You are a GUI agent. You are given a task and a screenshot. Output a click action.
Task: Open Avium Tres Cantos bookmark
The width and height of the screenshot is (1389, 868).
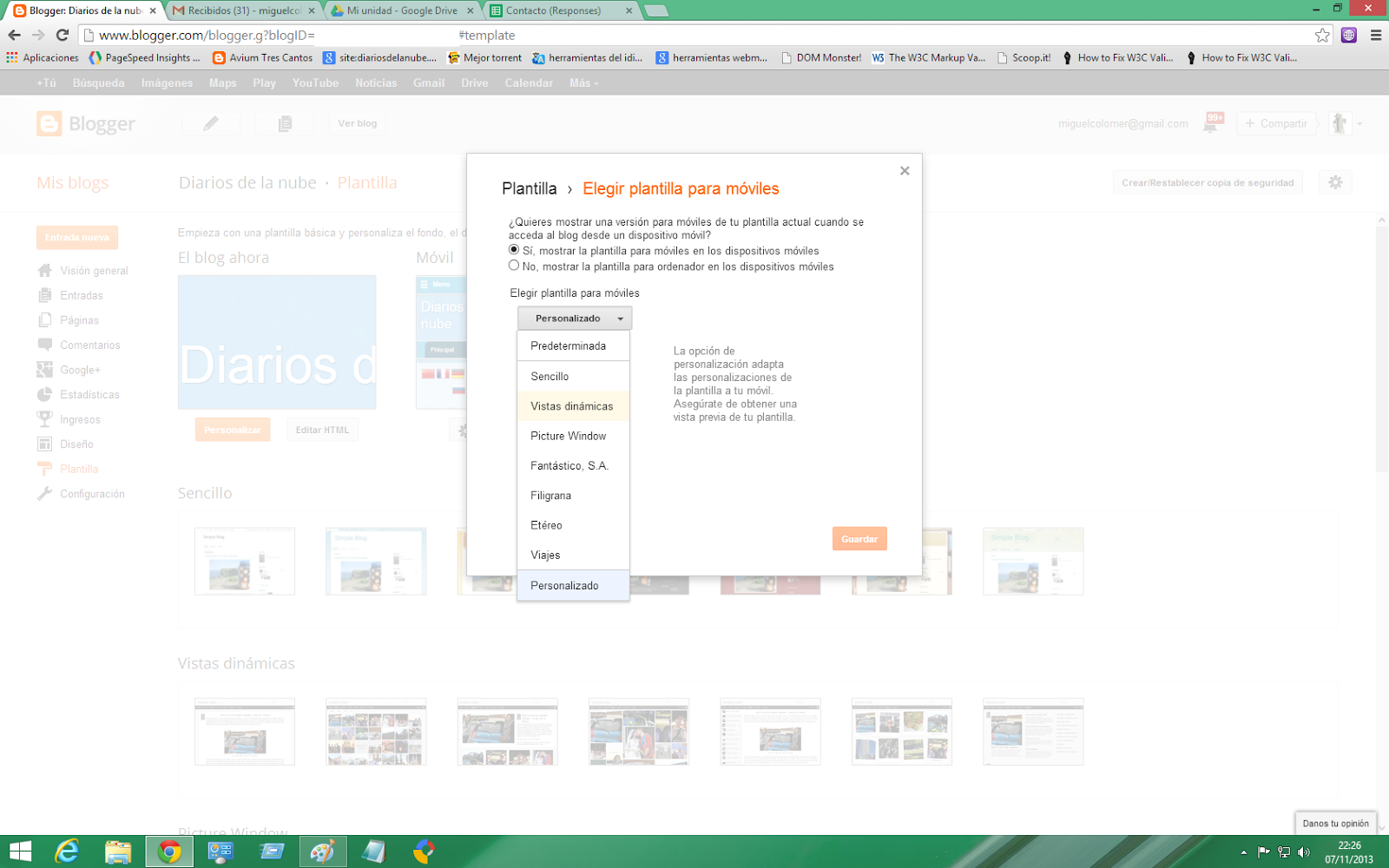[263, 57]
